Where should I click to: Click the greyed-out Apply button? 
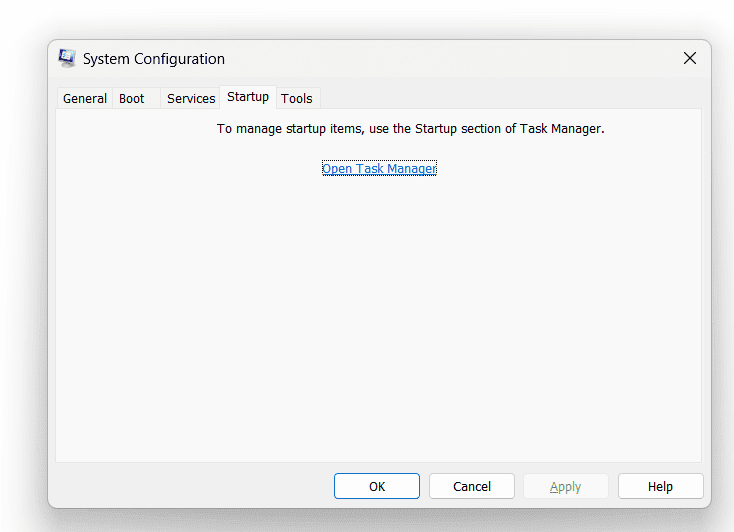click(x=565, y=487)
